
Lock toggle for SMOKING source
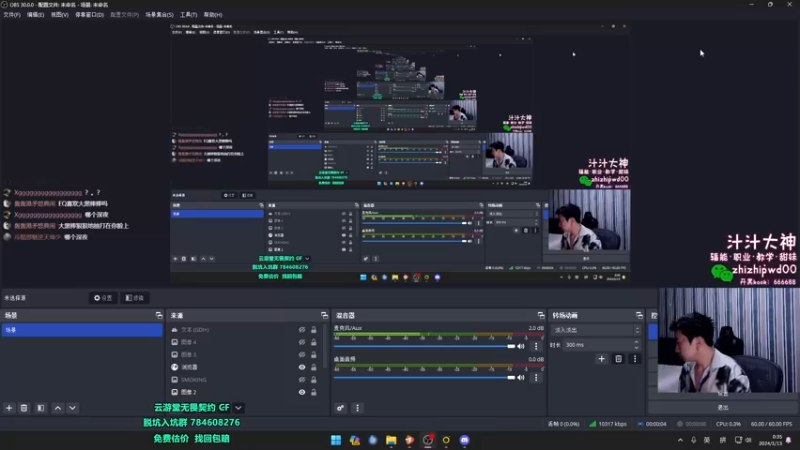(x=314, y=380)
